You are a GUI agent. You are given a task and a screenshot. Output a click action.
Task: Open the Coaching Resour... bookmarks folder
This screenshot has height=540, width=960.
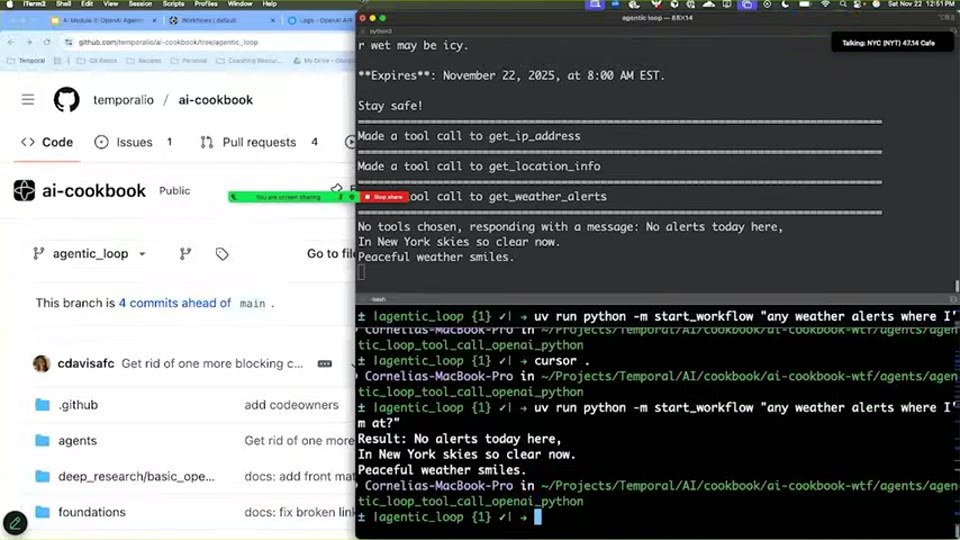[x=249, y=61]
